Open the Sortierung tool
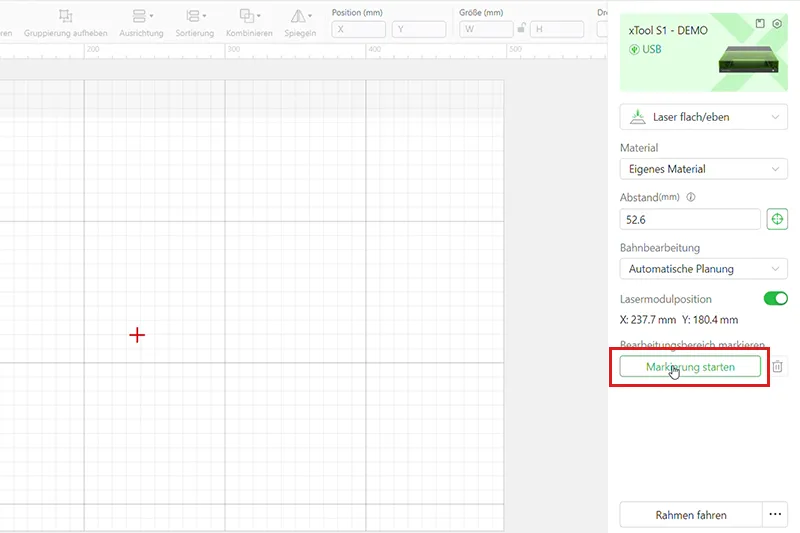 point(194,23)
